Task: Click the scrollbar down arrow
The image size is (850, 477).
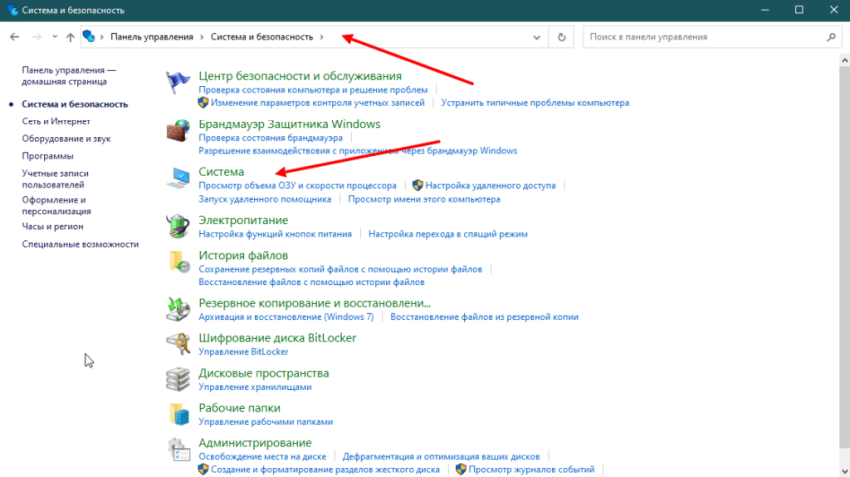Action: (845, 471)
